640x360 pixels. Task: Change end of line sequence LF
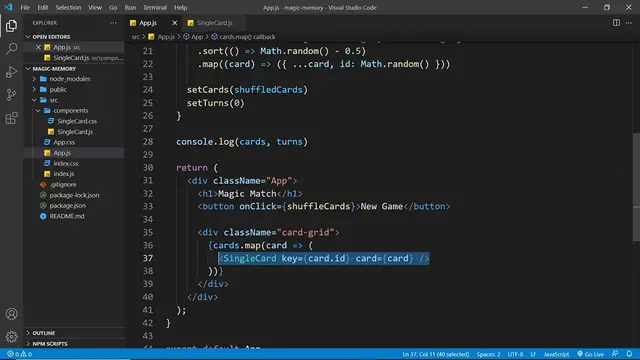(x=533, y=354)
